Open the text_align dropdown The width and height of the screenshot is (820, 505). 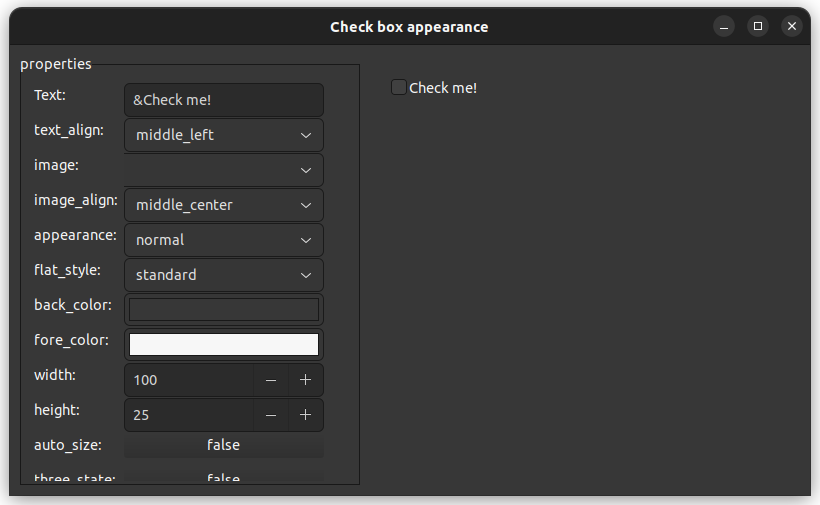pos(223,135)
